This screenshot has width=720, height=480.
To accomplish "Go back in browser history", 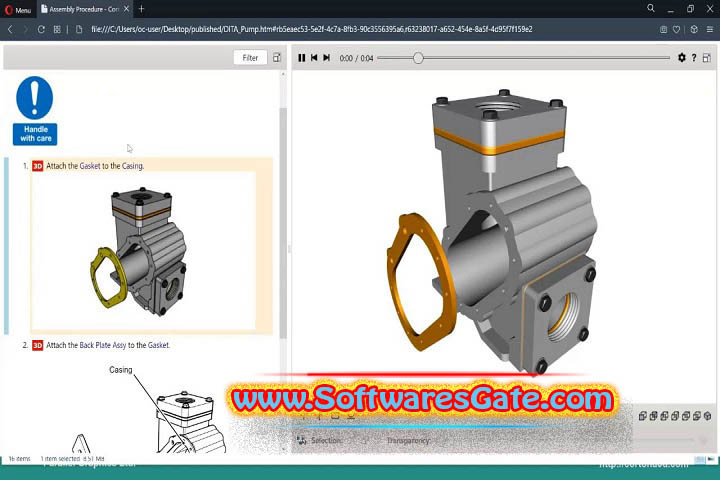I will click(11, 29).
